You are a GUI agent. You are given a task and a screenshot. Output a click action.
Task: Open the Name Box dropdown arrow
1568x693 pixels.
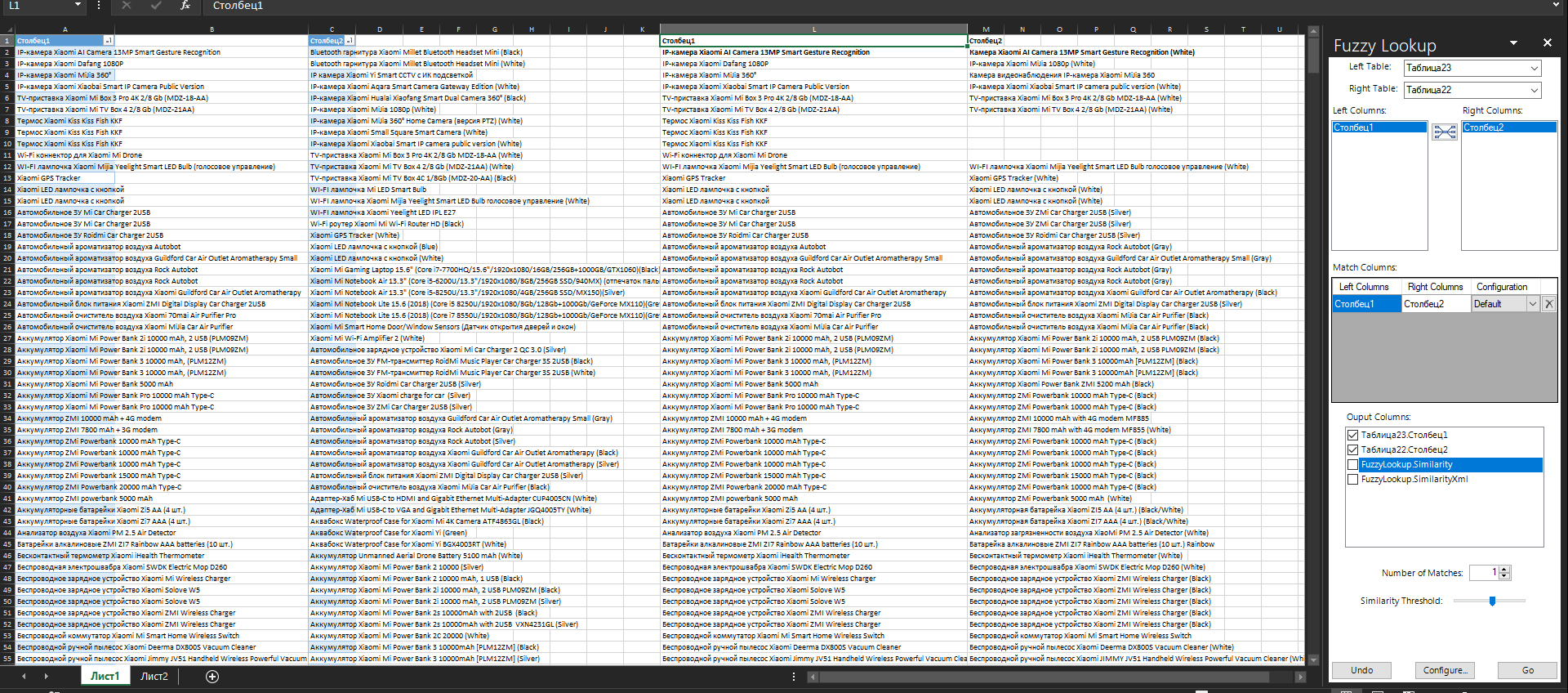point(78,5)
